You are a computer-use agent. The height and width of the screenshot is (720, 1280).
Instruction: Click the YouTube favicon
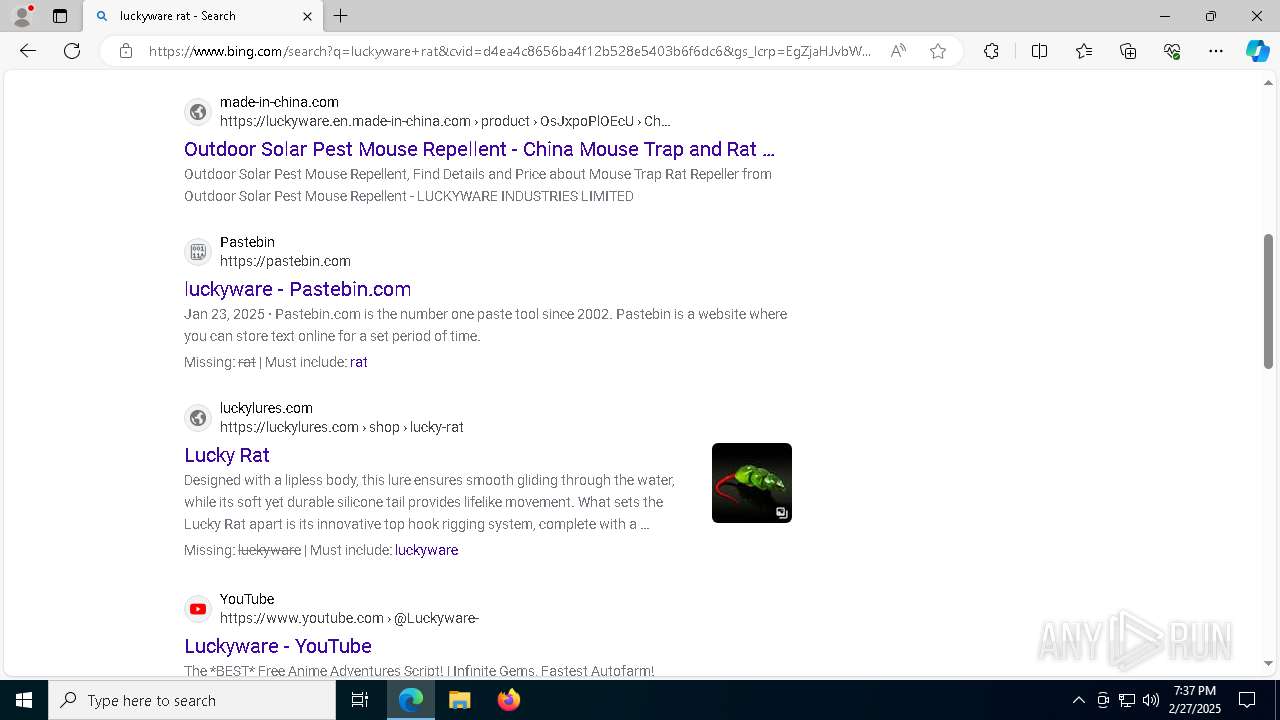pyautogui.click(x=198, y=609)
